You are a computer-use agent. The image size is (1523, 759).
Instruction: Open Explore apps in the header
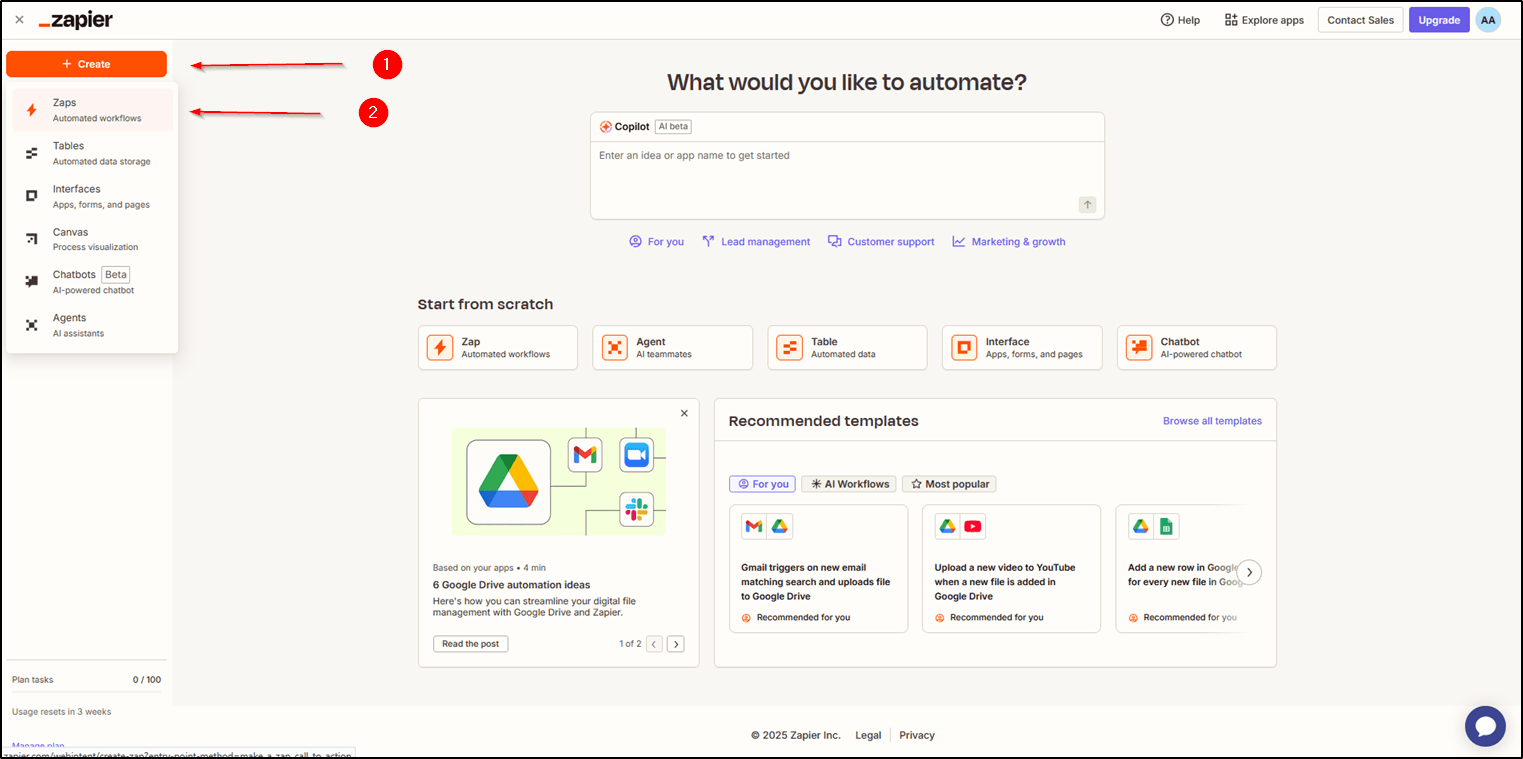point(1264,20)
